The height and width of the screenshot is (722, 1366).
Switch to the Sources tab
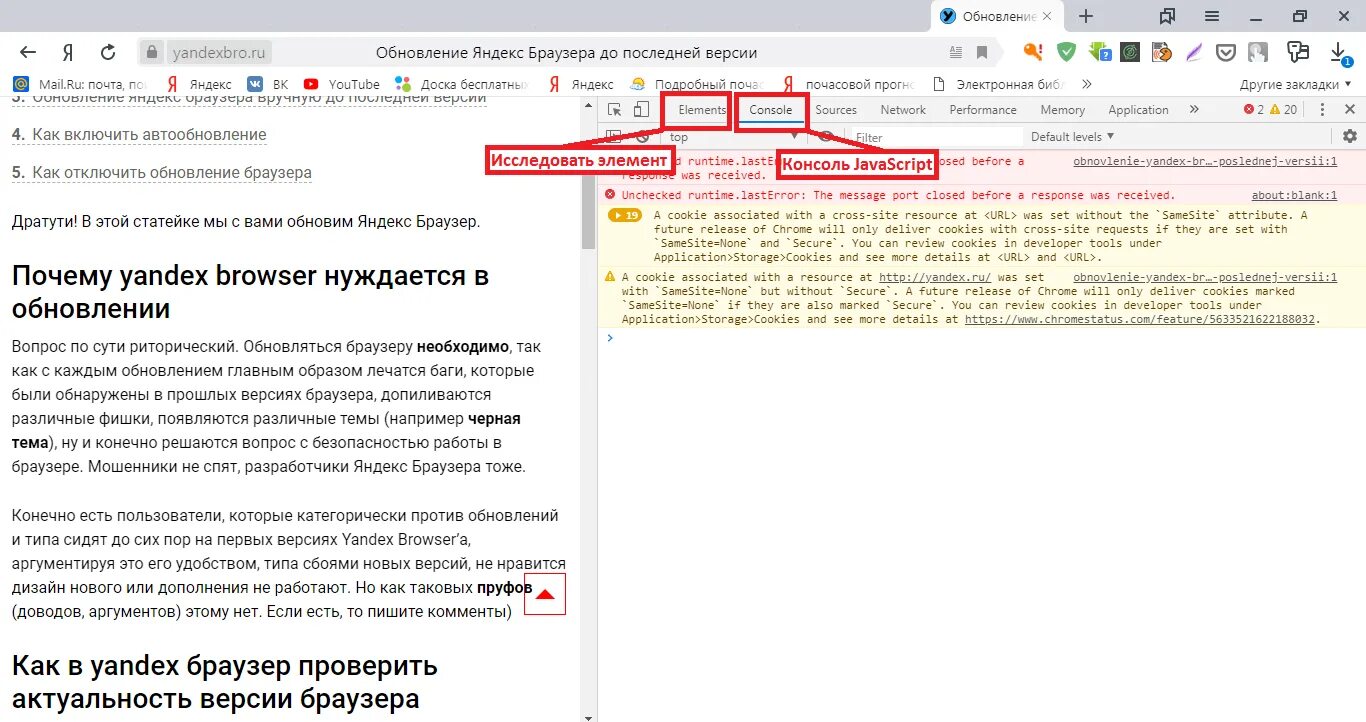click(836, 110)
